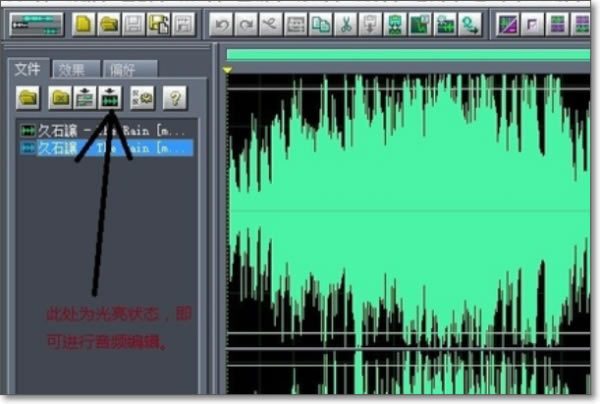Click the New file icon in toolbar
The width and height of the screenshot is (600, 404).
tap(84, 22)
